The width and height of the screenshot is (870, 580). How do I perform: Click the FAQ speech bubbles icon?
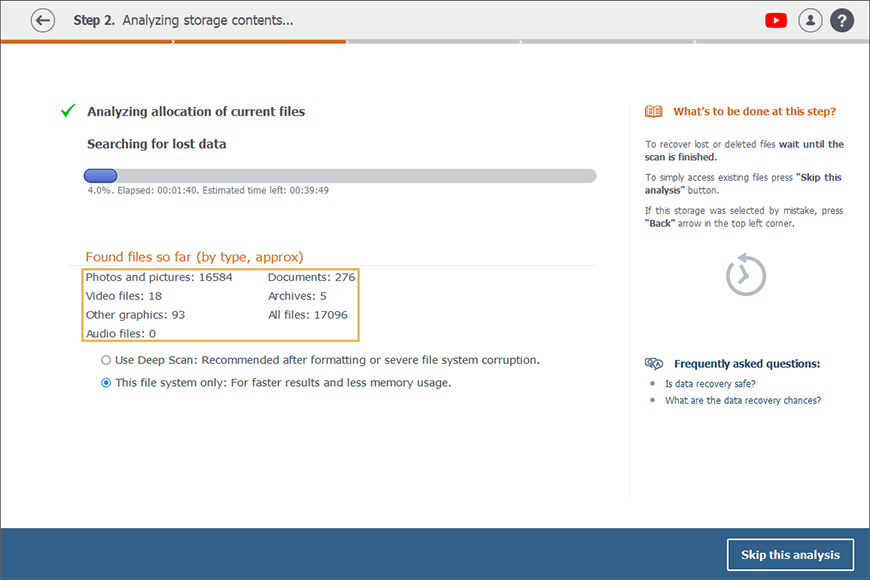[654, 364]
